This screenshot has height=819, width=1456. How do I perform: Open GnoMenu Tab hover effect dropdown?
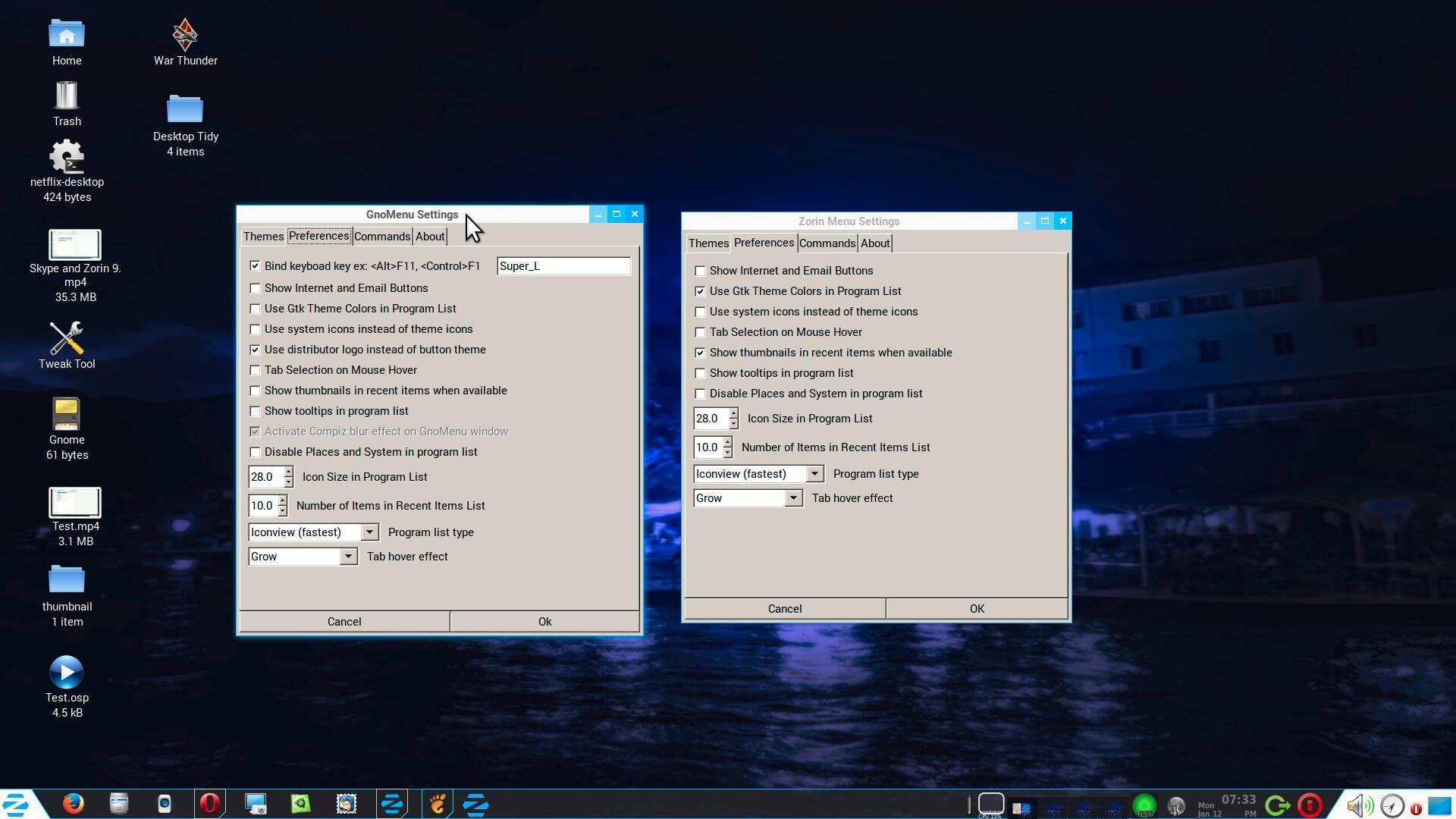348,557
